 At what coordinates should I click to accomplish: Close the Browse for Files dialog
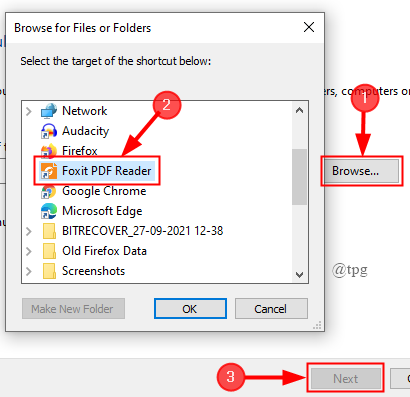pyautogui.click(x=309, y=27)
